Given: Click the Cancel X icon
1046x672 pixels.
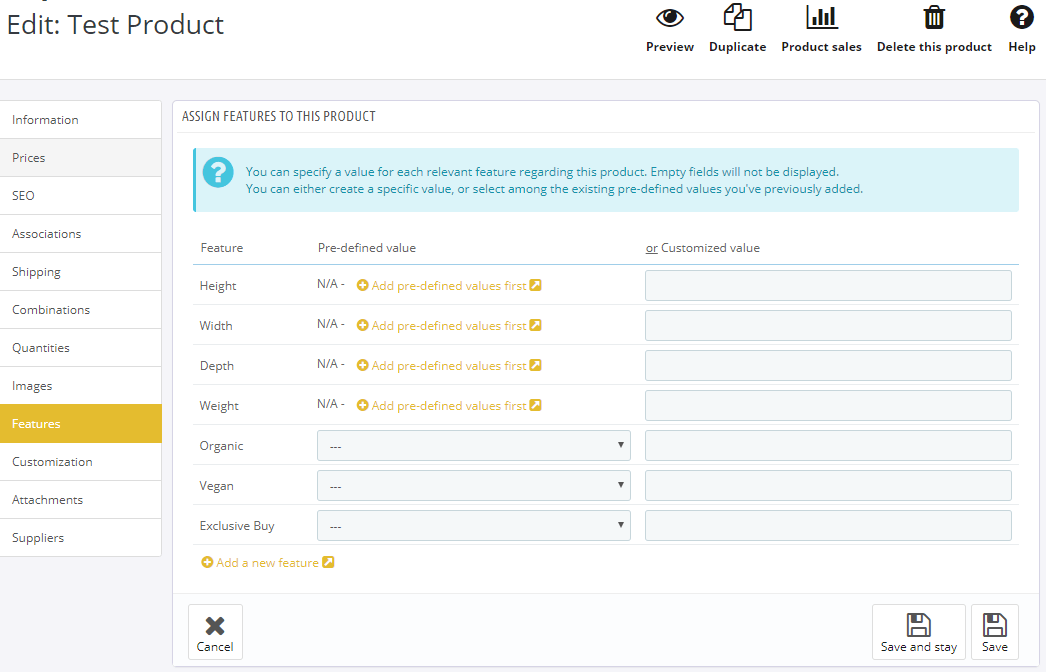Looking at the screenshot, I should (215, 625).
